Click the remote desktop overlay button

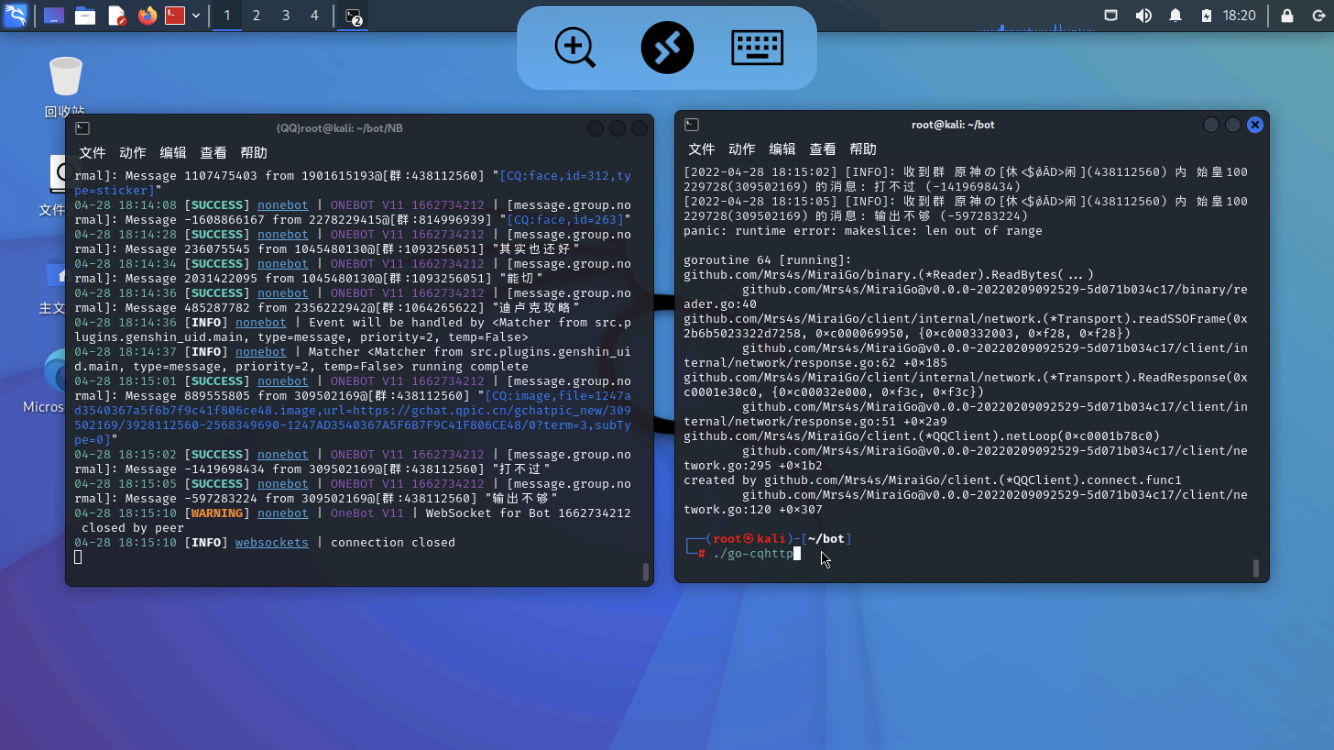pyautogui.click(x=667, y=48)
